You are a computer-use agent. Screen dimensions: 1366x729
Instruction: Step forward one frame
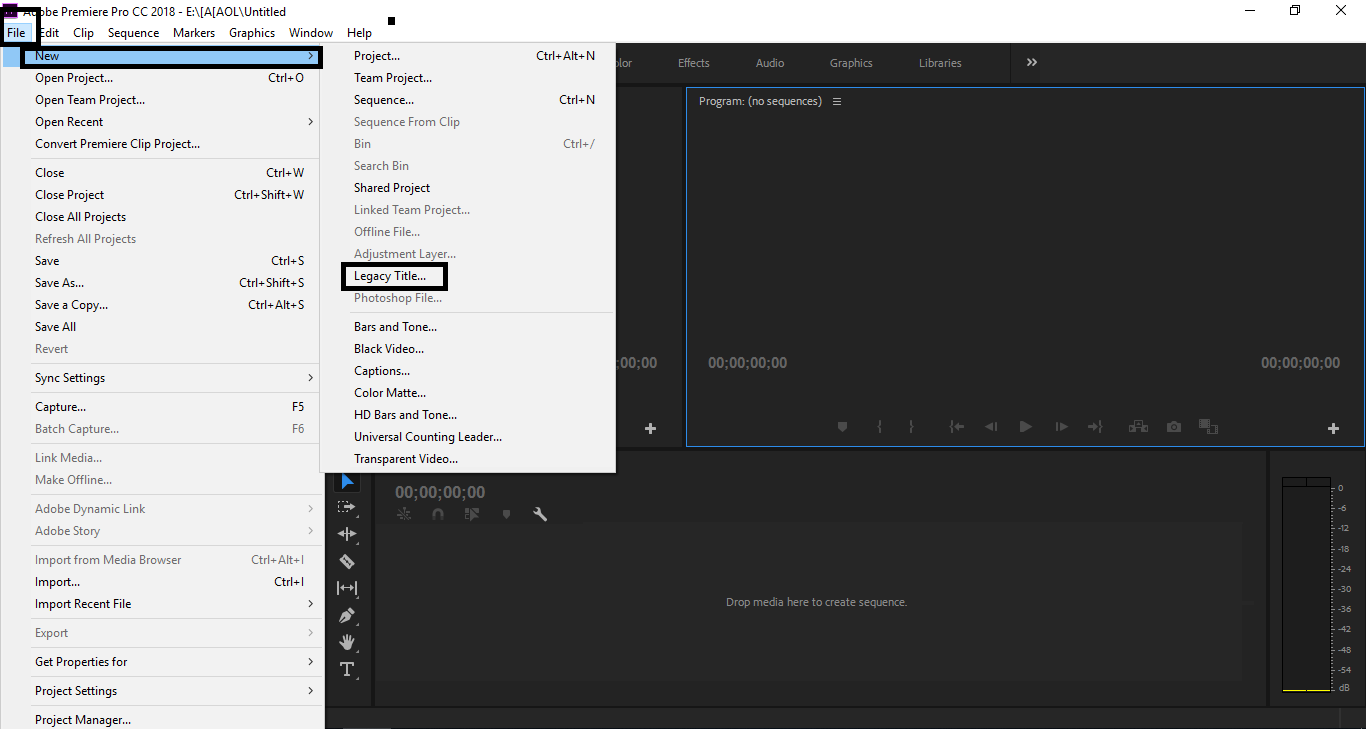pyautogui.click(x=1061, y=427)
